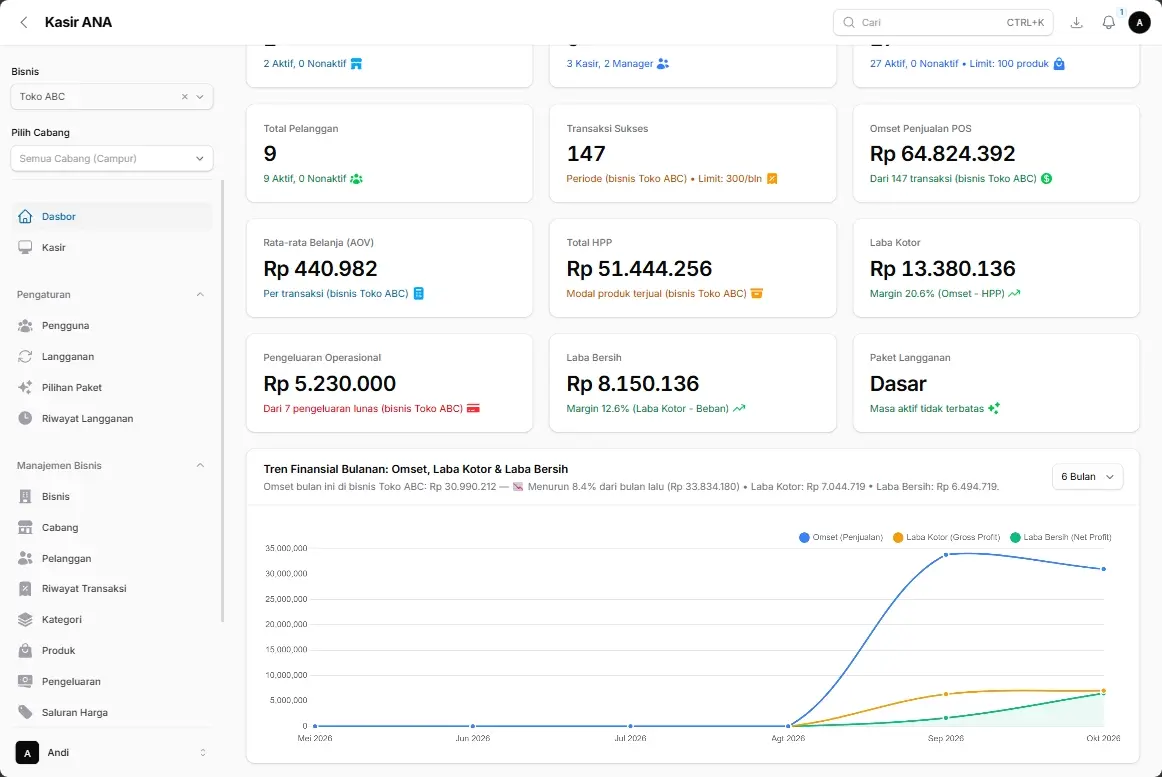
Task: Click the building icon beside Bisnis menu
Action: (25, 497)
